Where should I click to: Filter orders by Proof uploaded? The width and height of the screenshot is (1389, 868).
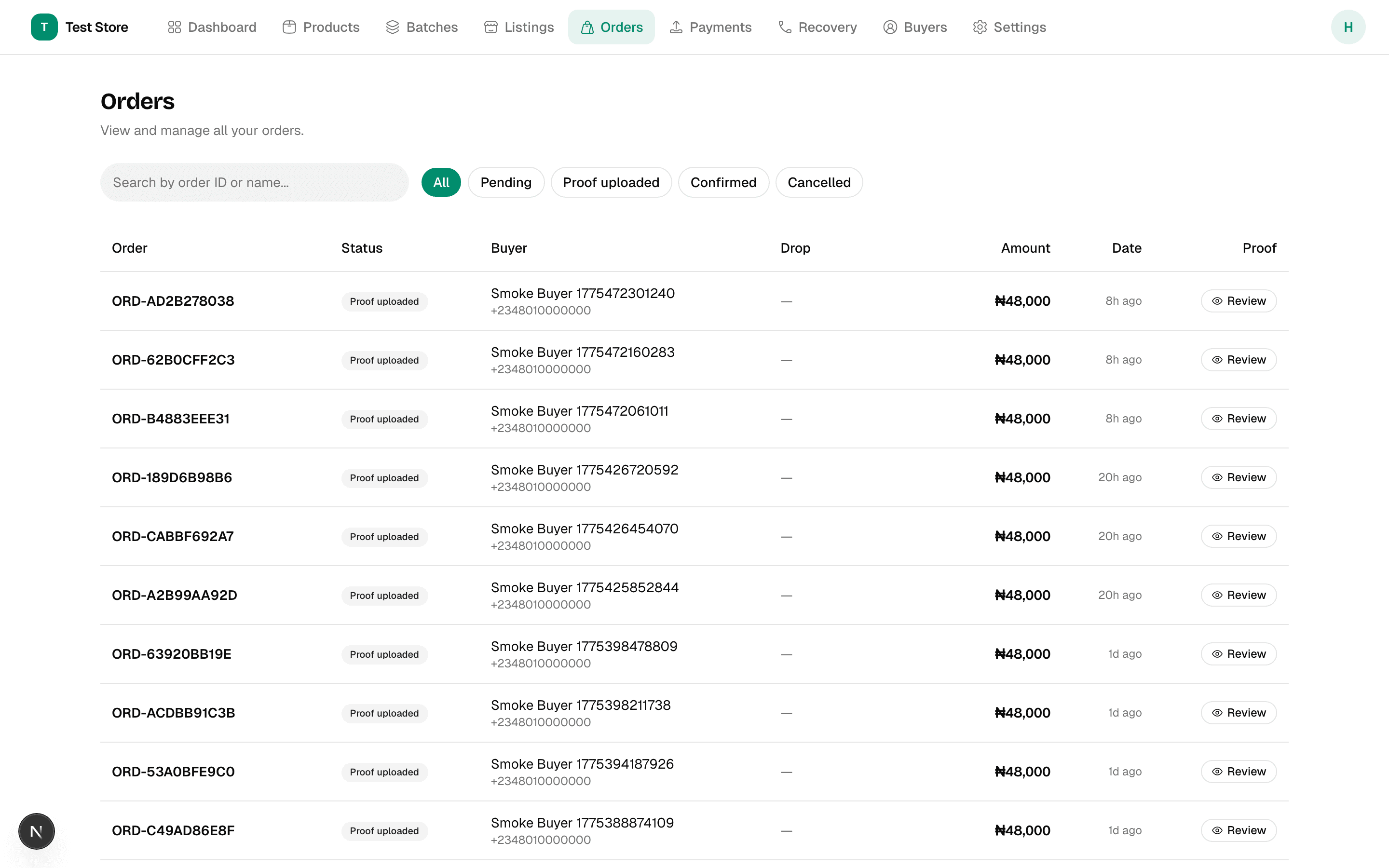point(611,183)
